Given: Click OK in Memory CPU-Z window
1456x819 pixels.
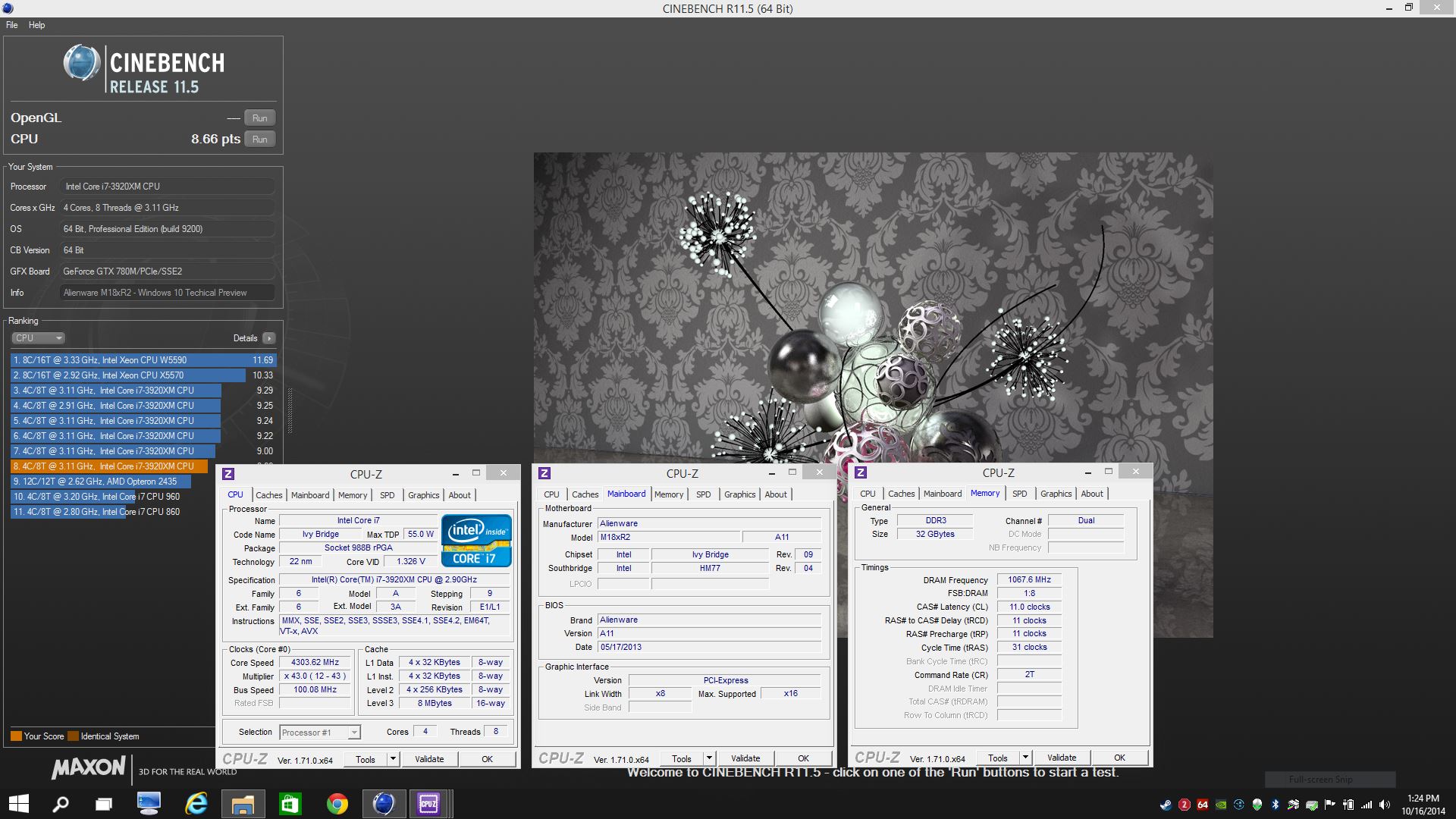Looking at the screenshot, I should click(x=1119, y=758).
